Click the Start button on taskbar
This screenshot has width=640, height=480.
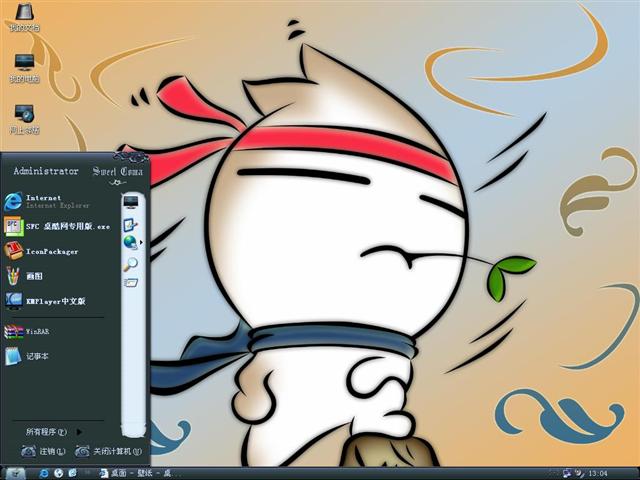click(x=16, y=473)
